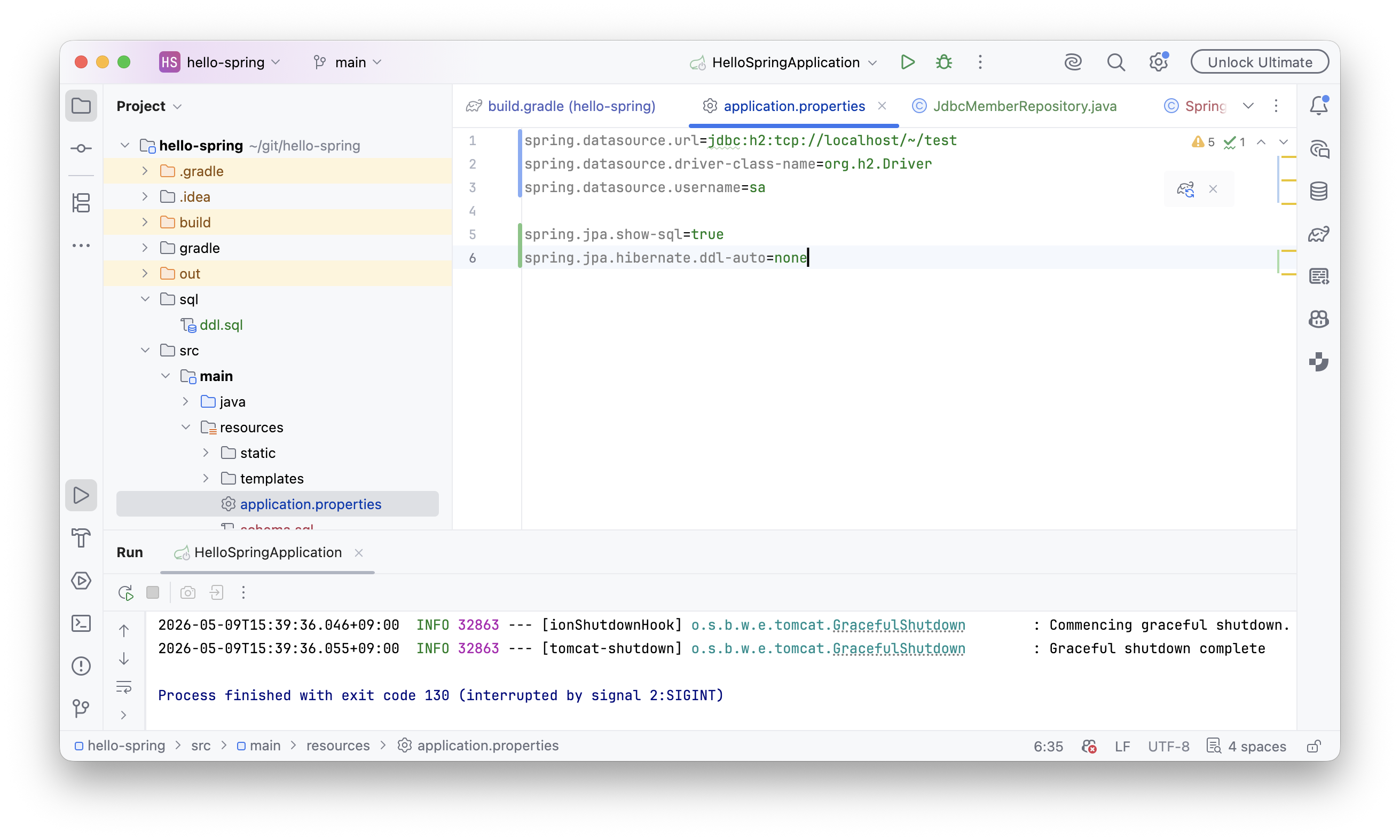Expand the templates folder

point(206,478)
